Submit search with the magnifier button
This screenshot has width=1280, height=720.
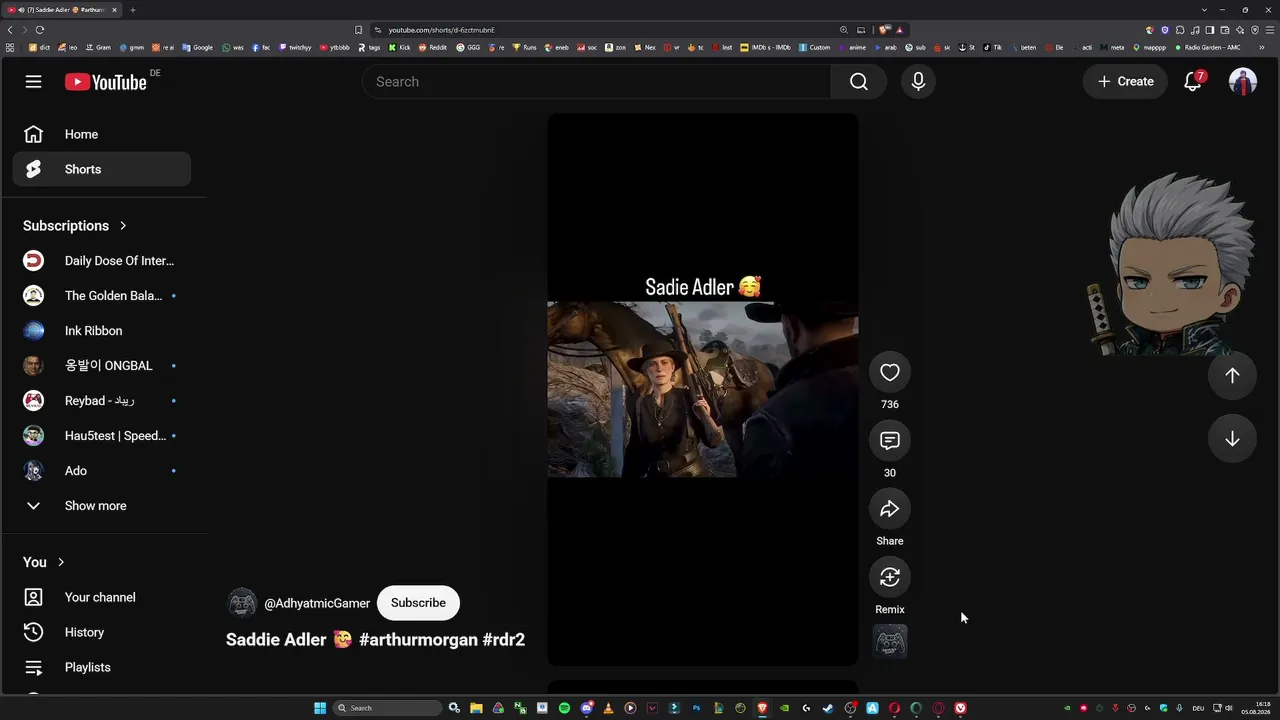[859, 82]
